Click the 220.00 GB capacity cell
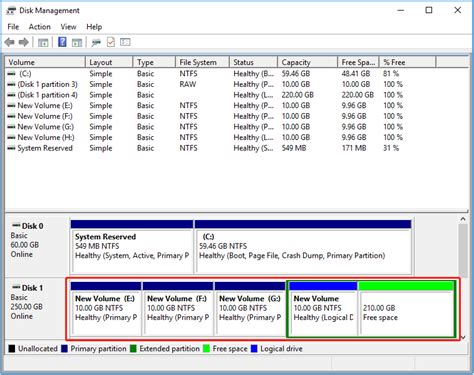This screenshot has height=375, width=474. [297, 95]
